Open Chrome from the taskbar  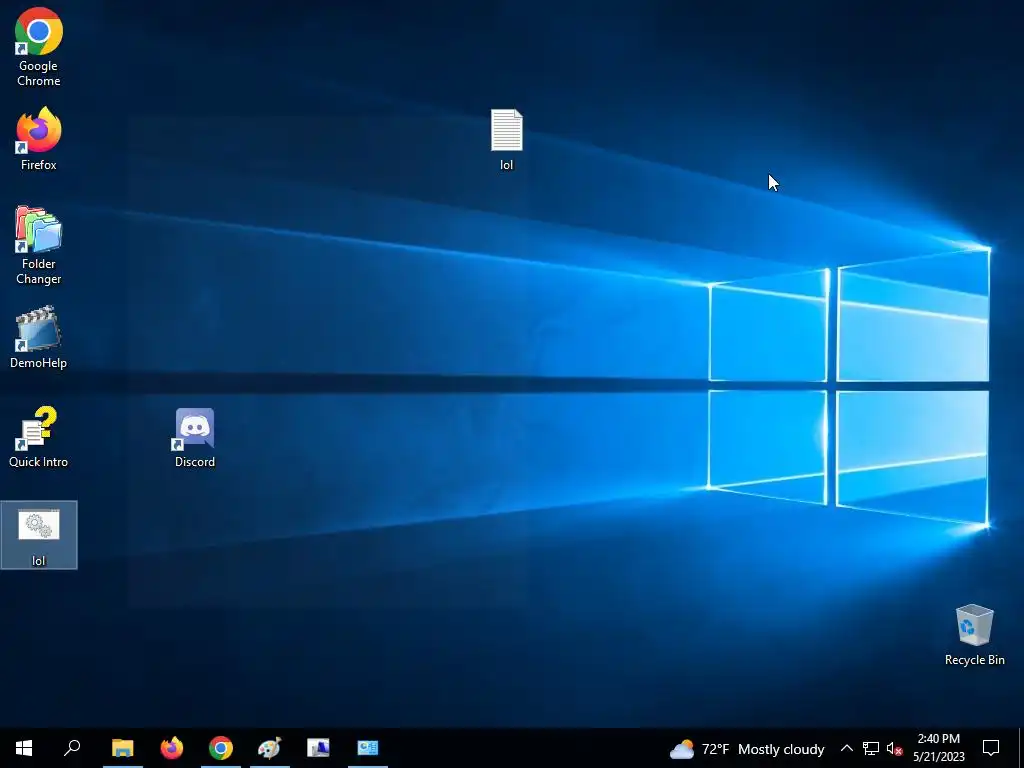click(221, 748)
